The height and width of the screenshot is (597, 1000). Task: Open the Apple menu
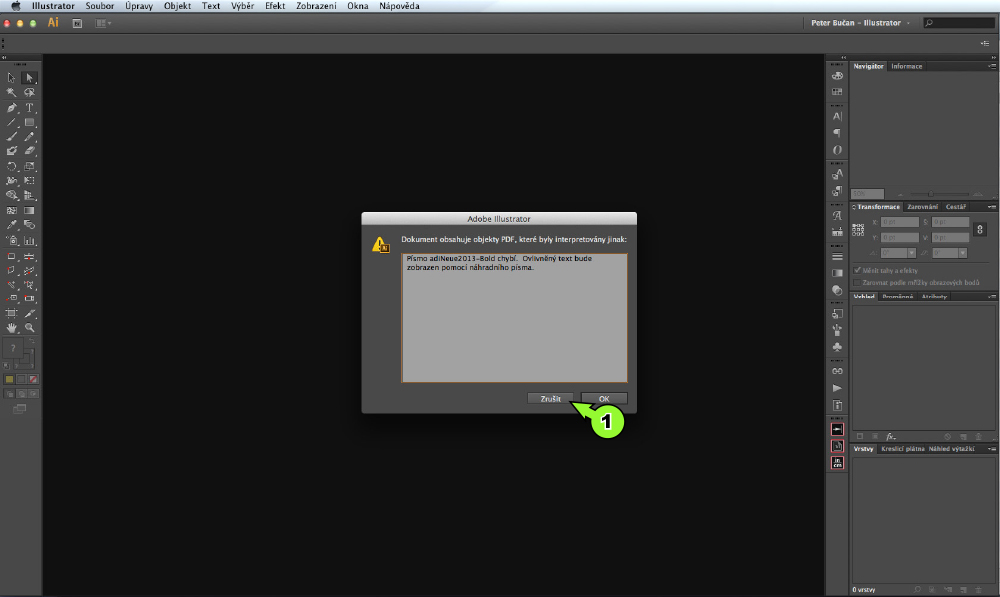point(15,6)
